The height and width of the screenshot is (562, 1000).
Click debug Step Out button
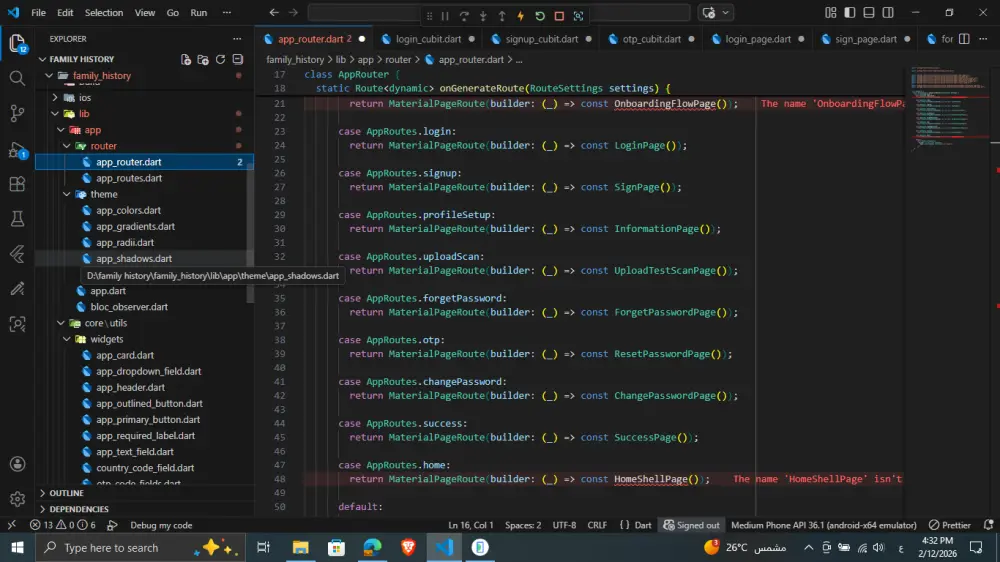point(502,16)
